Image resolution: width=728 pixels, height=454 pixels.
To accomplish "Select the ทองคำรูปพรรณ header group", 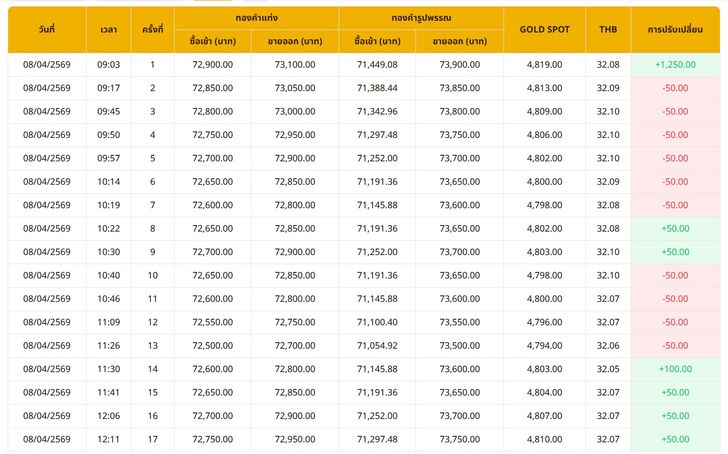I will [x=421, y=17].
